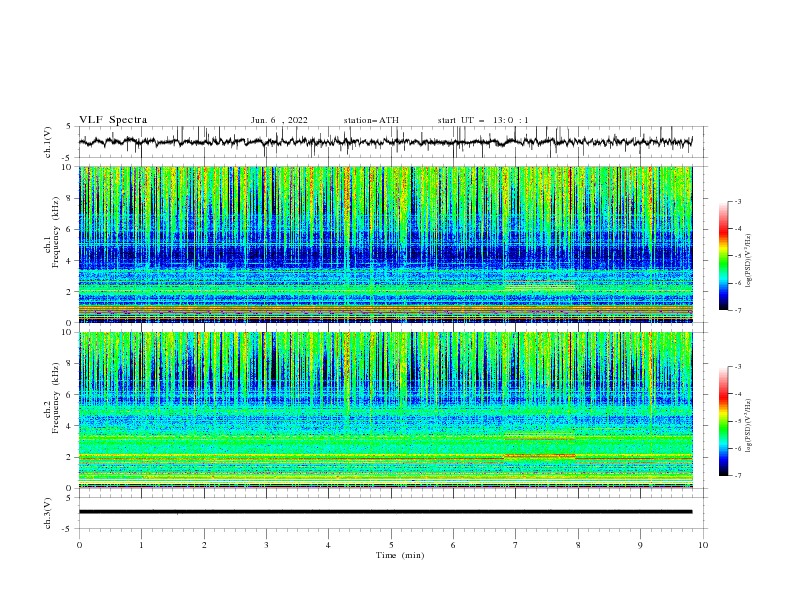This screenshot has width=792, height=612.
Task: Click the ch.2 "Frequency (kHz)" axis label
Action: pyautogui.click(x=56, y=398)
